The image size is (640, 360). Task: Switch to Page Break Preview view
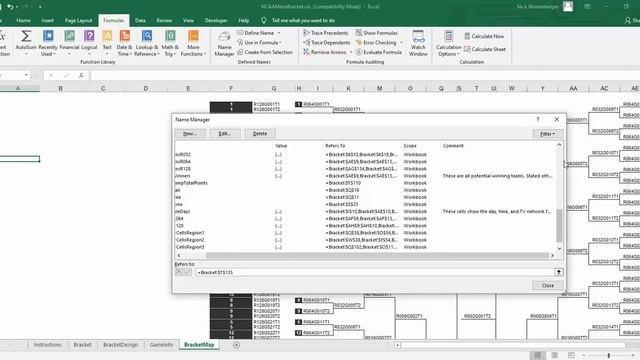point(571,356)
